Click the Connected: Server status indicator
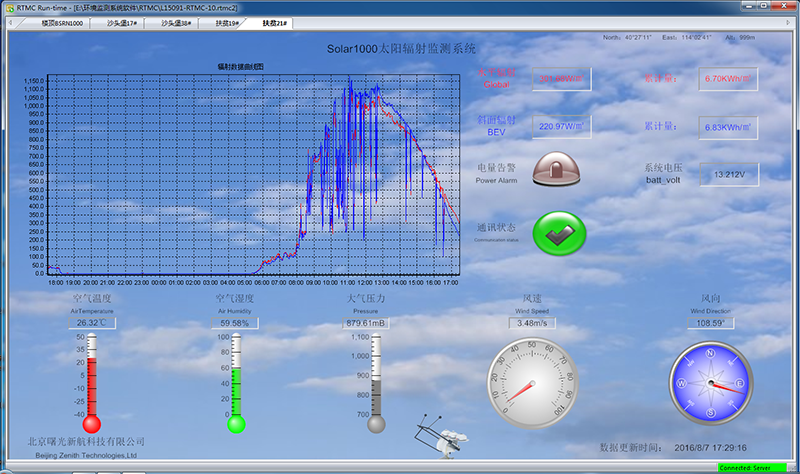The width and height of the screenshot is (800, 474). pyautogui.click(x=753, y=467)
